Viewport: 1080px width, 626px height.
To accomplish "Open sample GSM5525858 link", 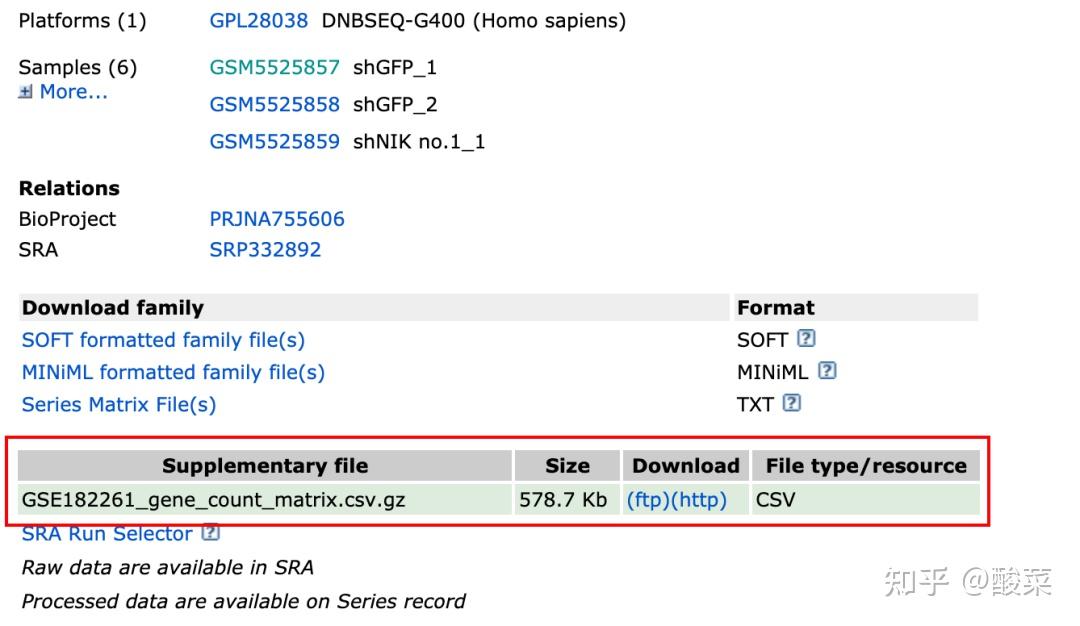I will pos(274,104).
